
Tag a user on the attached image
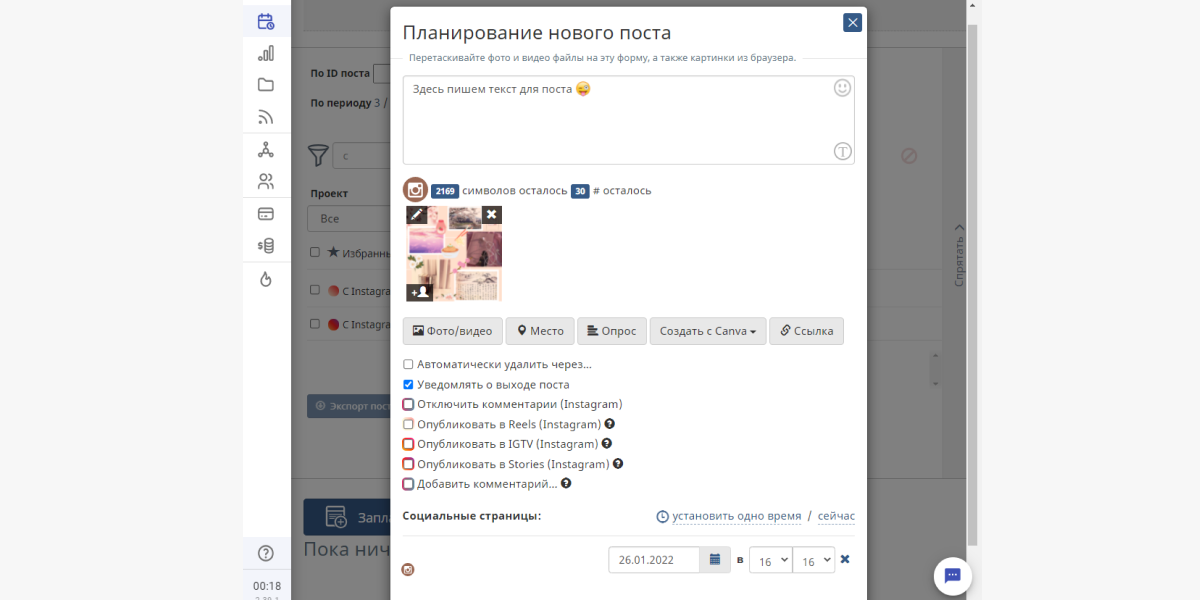(x=419, y=292)
